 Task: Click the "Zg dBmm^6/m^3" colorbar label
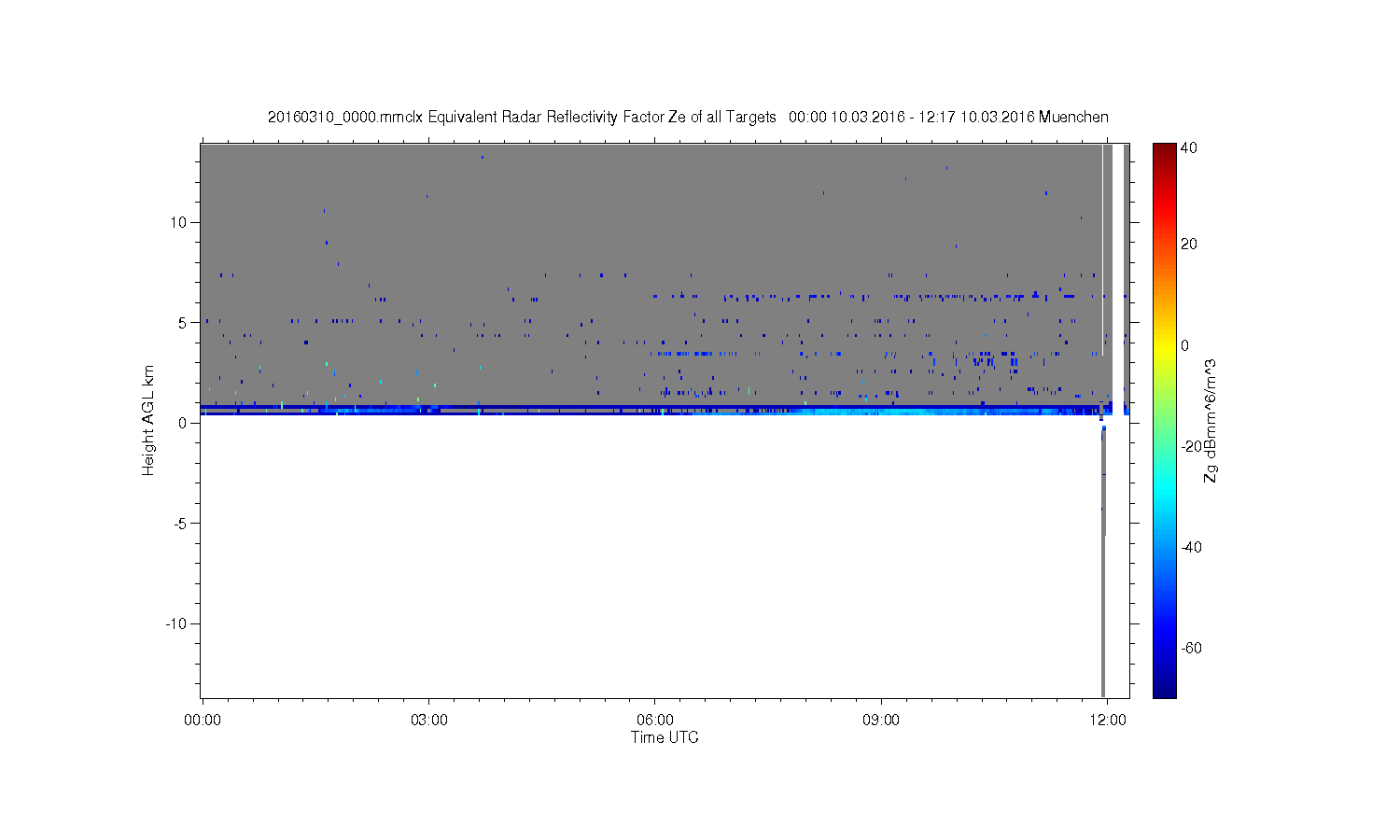(1210, 420)
